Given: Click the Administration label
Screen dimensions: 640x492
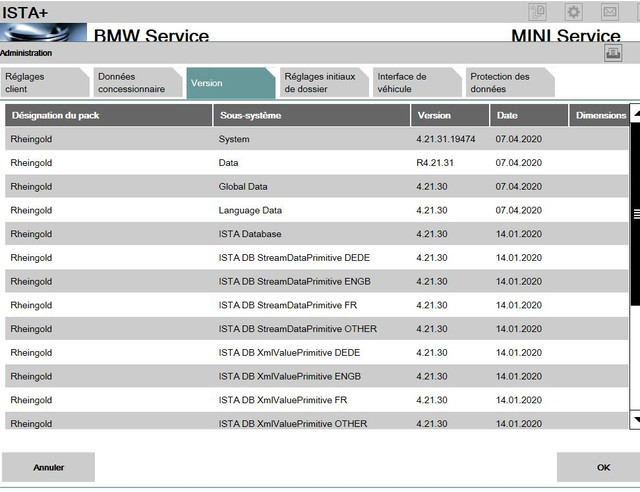Looking at the screenshot, I should 26,53.
